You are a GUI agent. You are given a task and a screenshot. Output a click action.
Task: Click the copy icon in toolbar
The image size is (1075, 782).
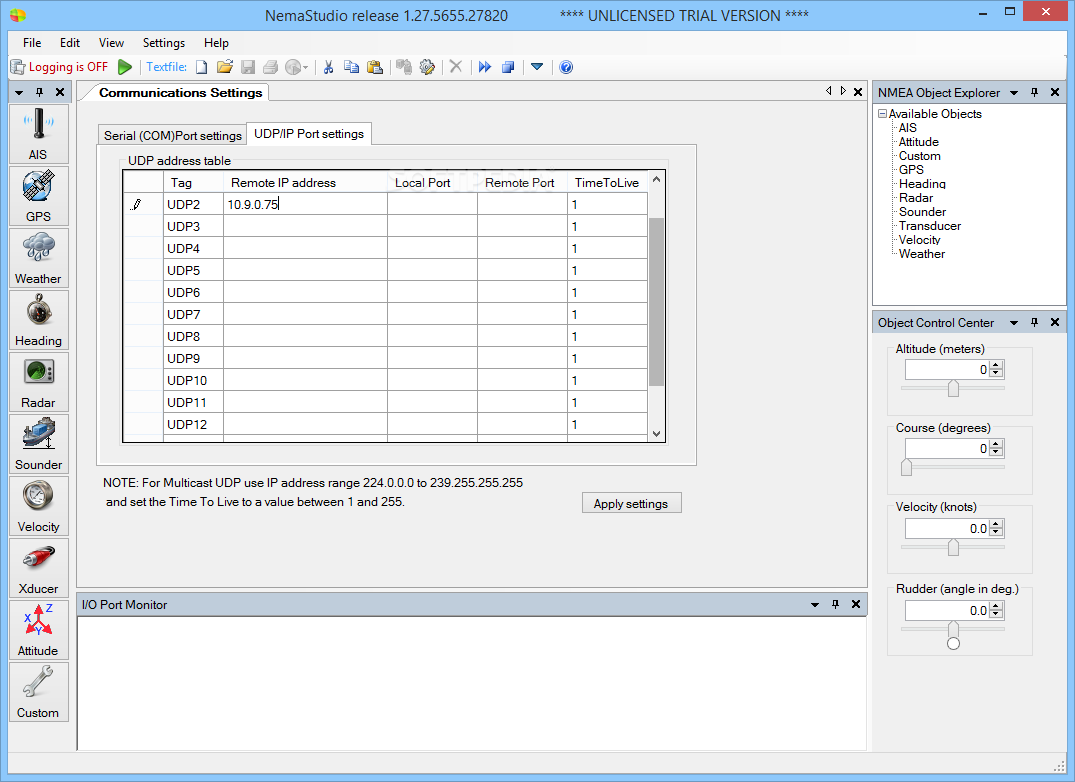click(351, 67)
